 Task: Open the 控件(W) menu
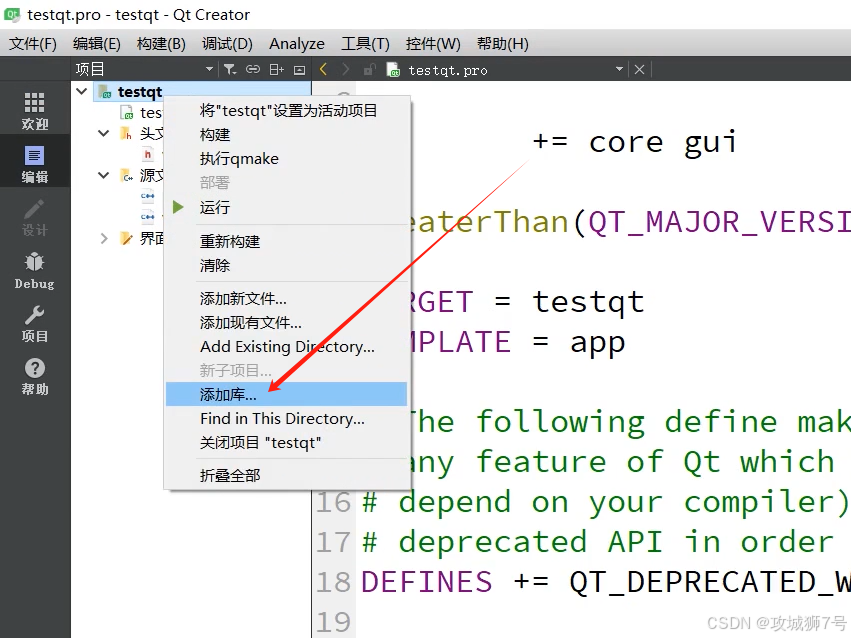tap(433, 43)
